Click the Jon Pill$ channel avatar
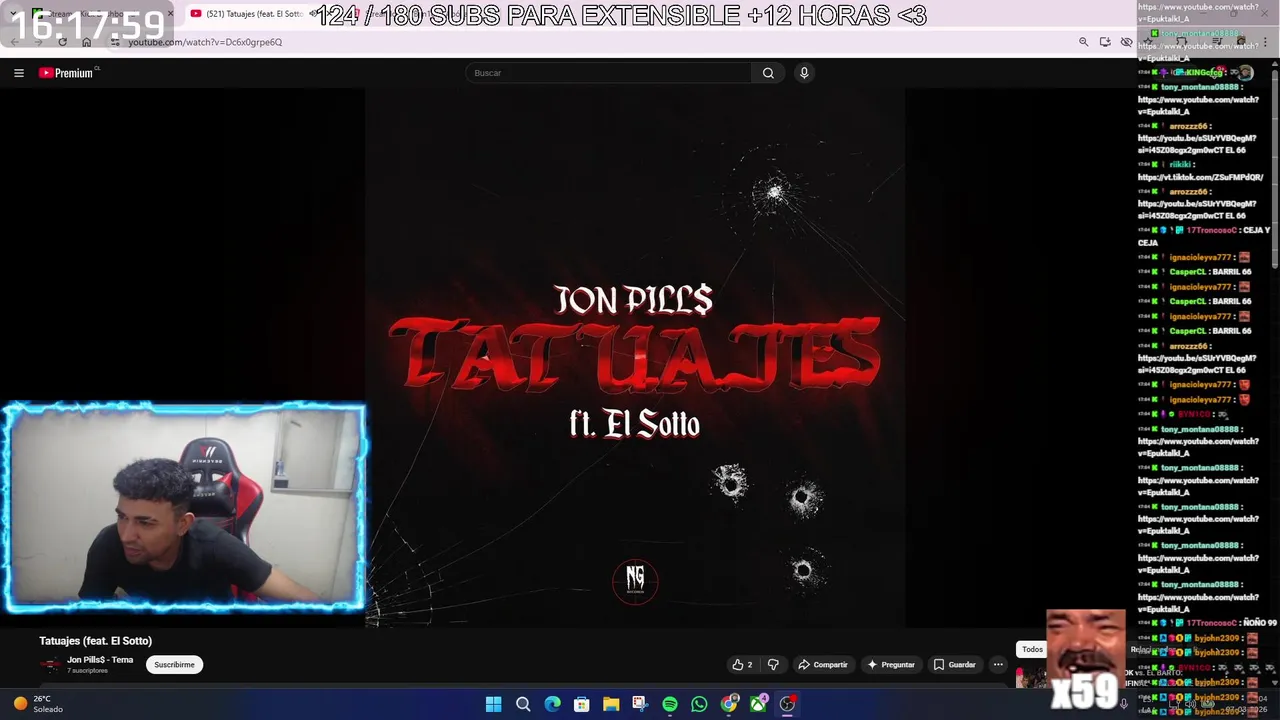 [50, 665]
